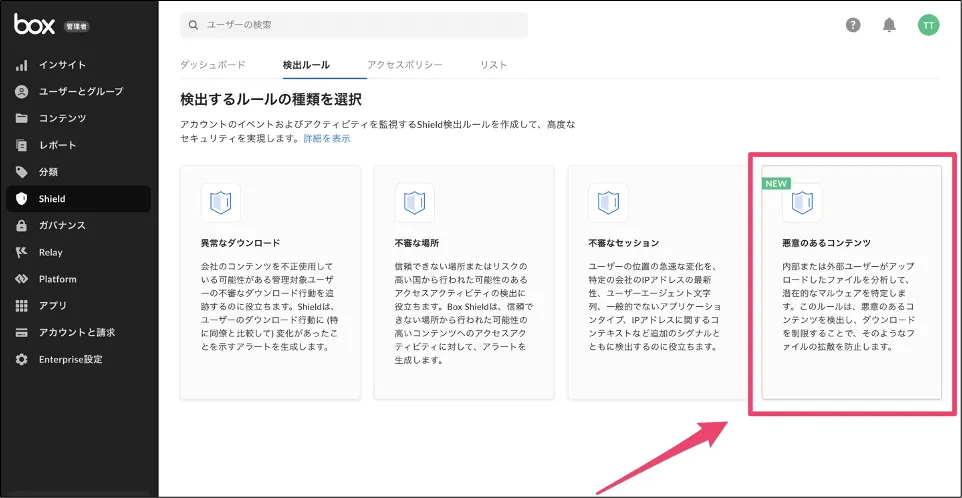
Task: Select Governance in the sidebar
Action: (62, 225)
